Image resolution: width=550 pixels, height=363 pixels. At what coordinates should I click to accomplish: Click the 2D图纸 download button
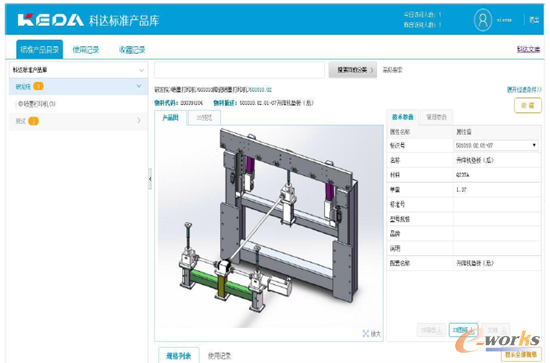pyautogui.click(x=463, y=330)
